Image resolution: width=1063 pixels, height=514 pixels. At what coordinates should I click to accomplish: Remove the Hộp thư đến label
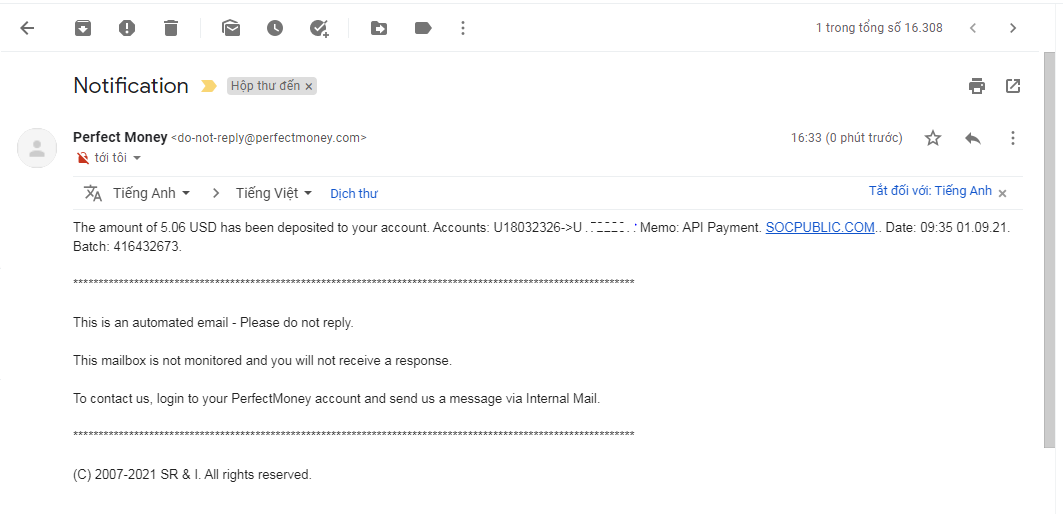click(309, 87)
